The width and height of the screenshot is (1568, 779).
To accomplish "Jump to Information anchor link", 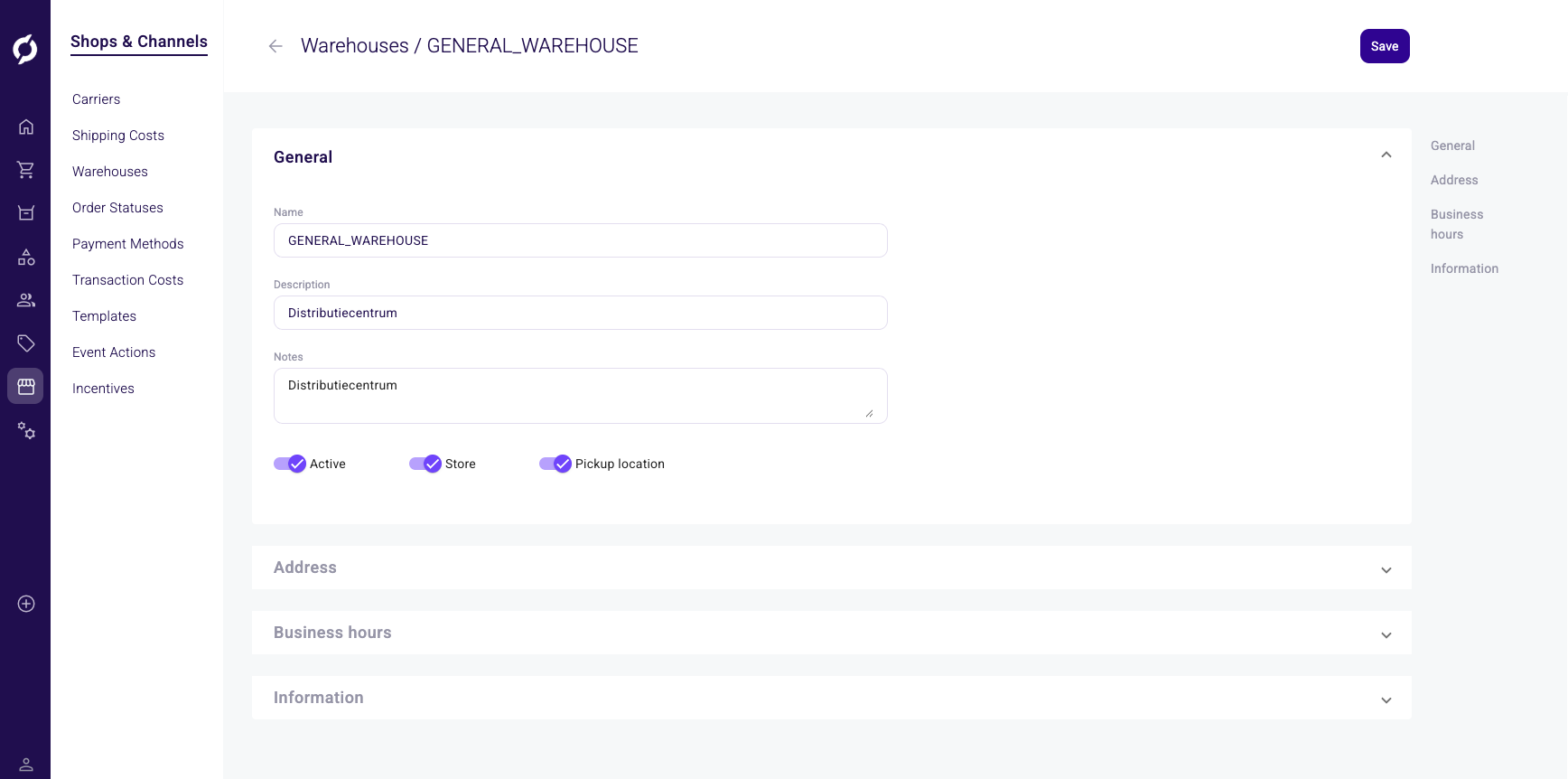I will tap(1464, 268).
